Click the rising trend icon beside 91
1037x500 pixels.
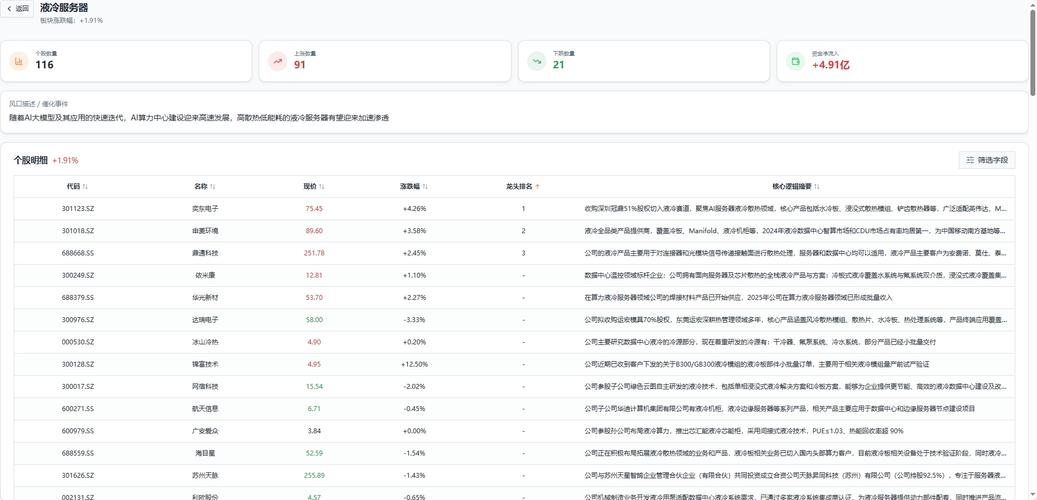(278, 62)
